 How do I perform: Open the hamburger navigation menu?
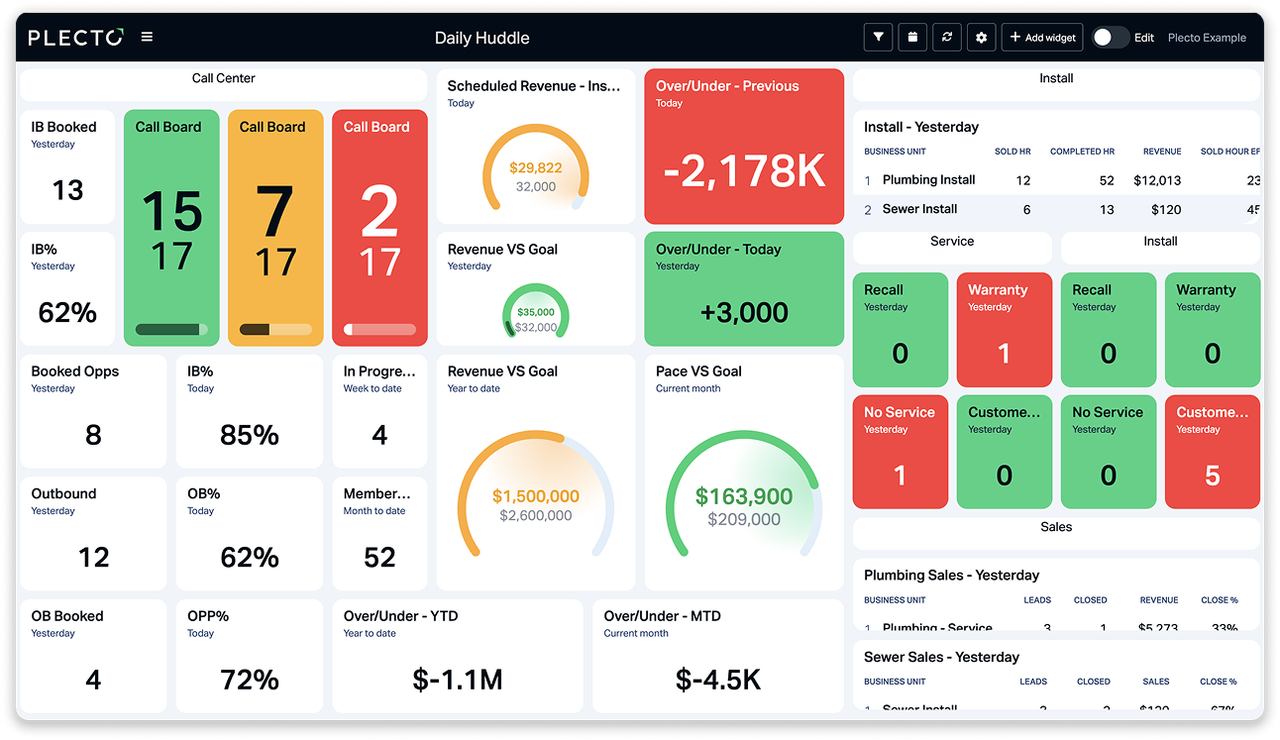tap(146, 36)
